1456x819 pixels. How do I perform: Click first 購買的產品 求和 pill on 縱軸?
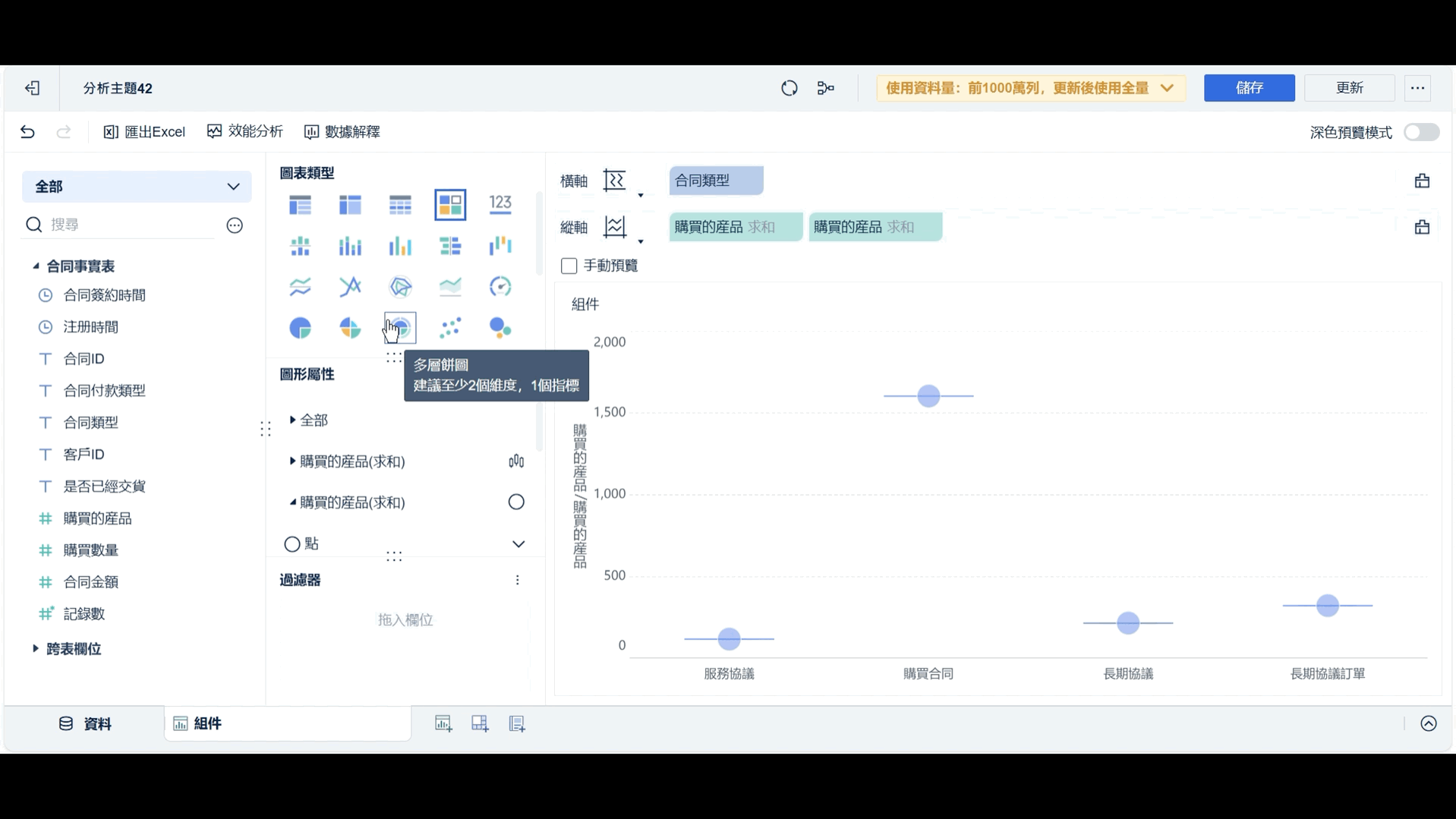click(736, 227)
